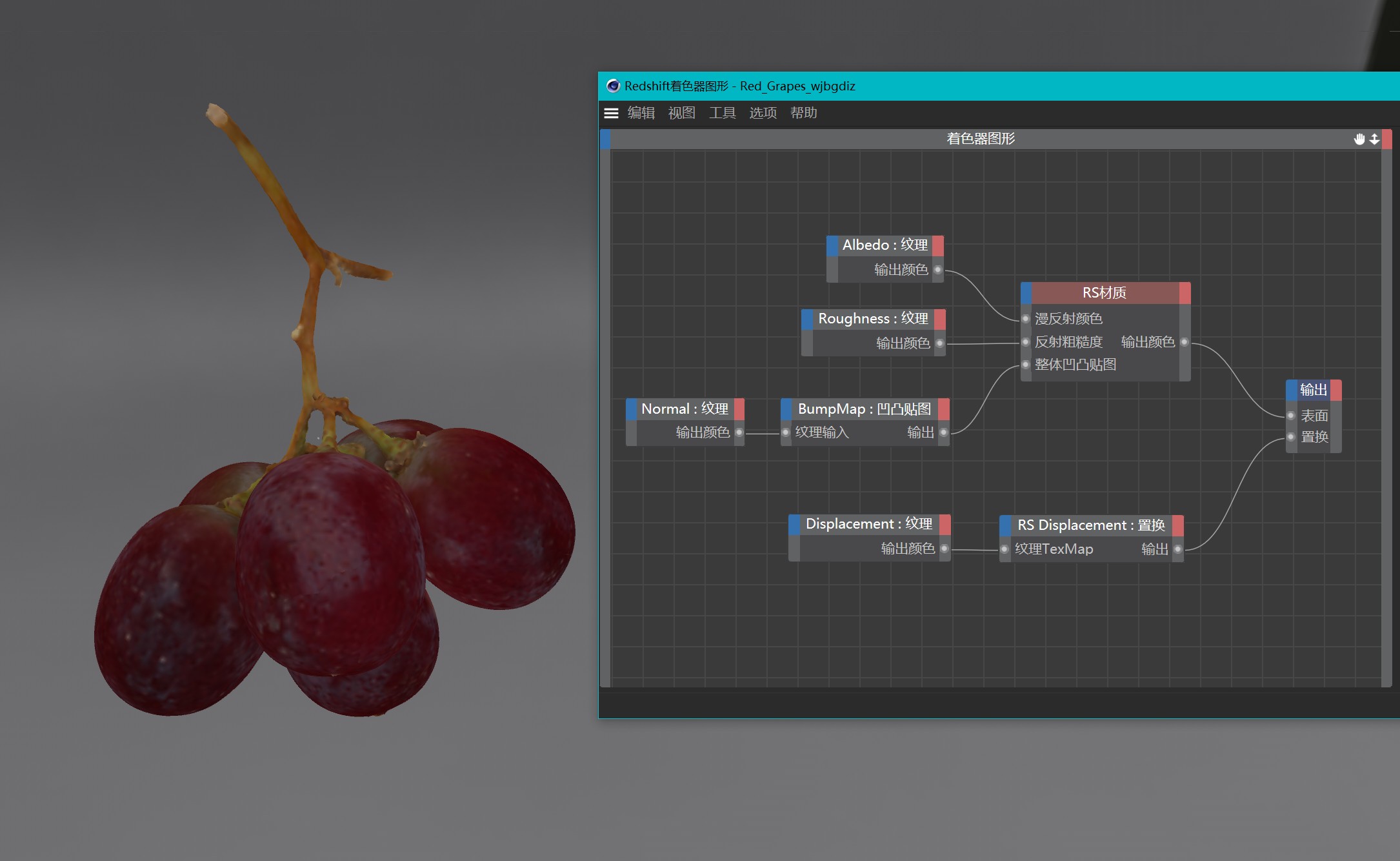Click the 纹理输入 label on BumpMap node
Viewport: 1400px width, 861px height.
click(822, 432)
